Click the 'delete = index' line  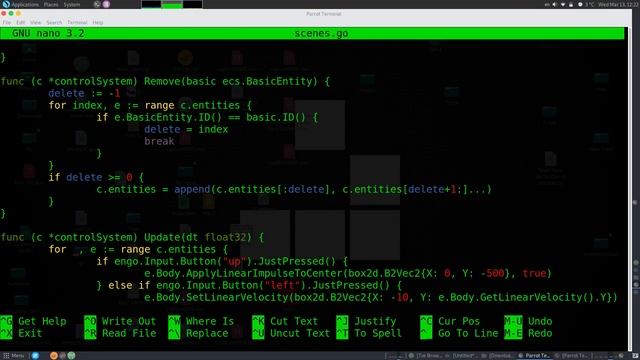click(186, 129)
